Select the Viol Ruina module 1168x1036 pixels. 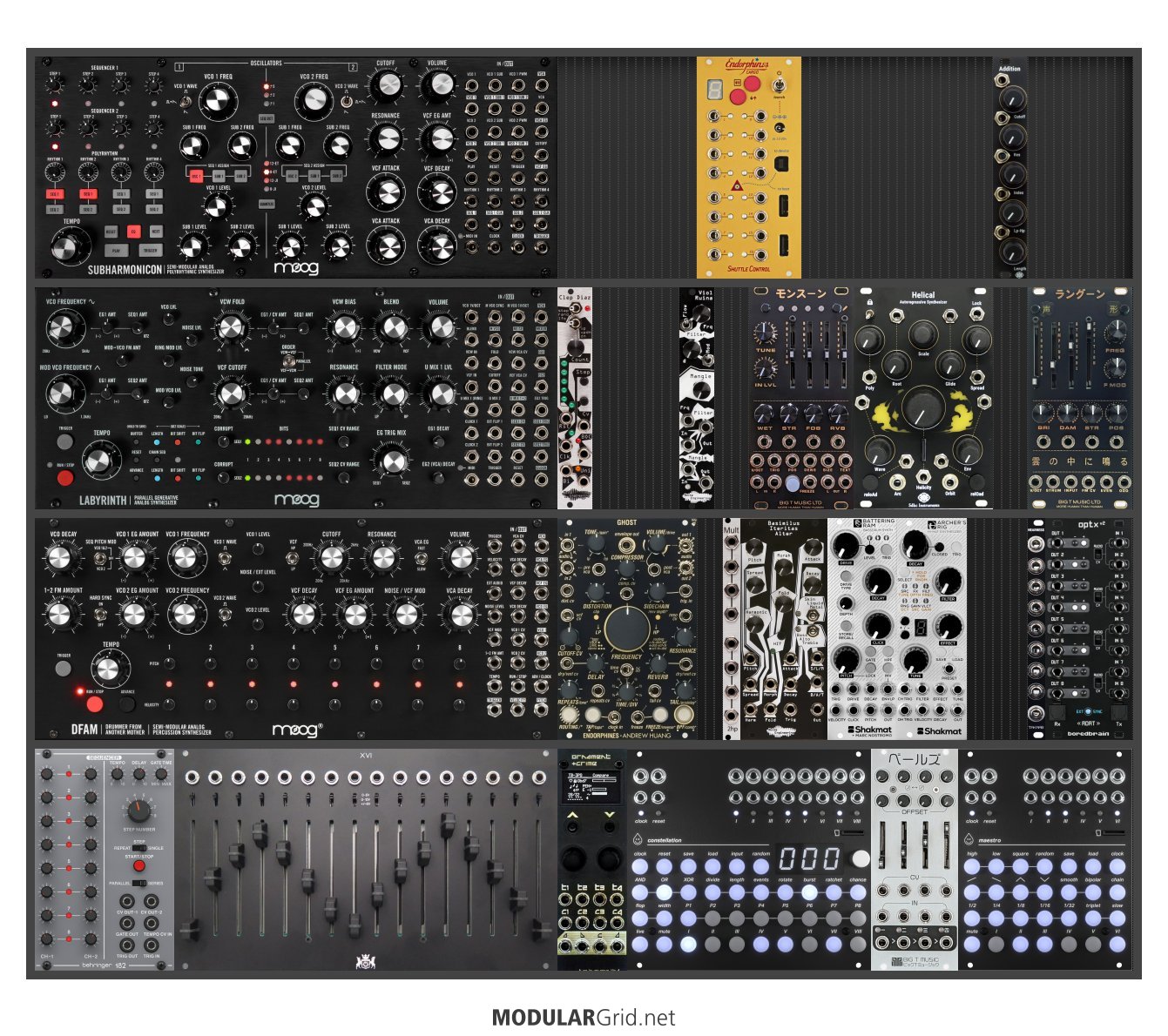tap(697, 398)
